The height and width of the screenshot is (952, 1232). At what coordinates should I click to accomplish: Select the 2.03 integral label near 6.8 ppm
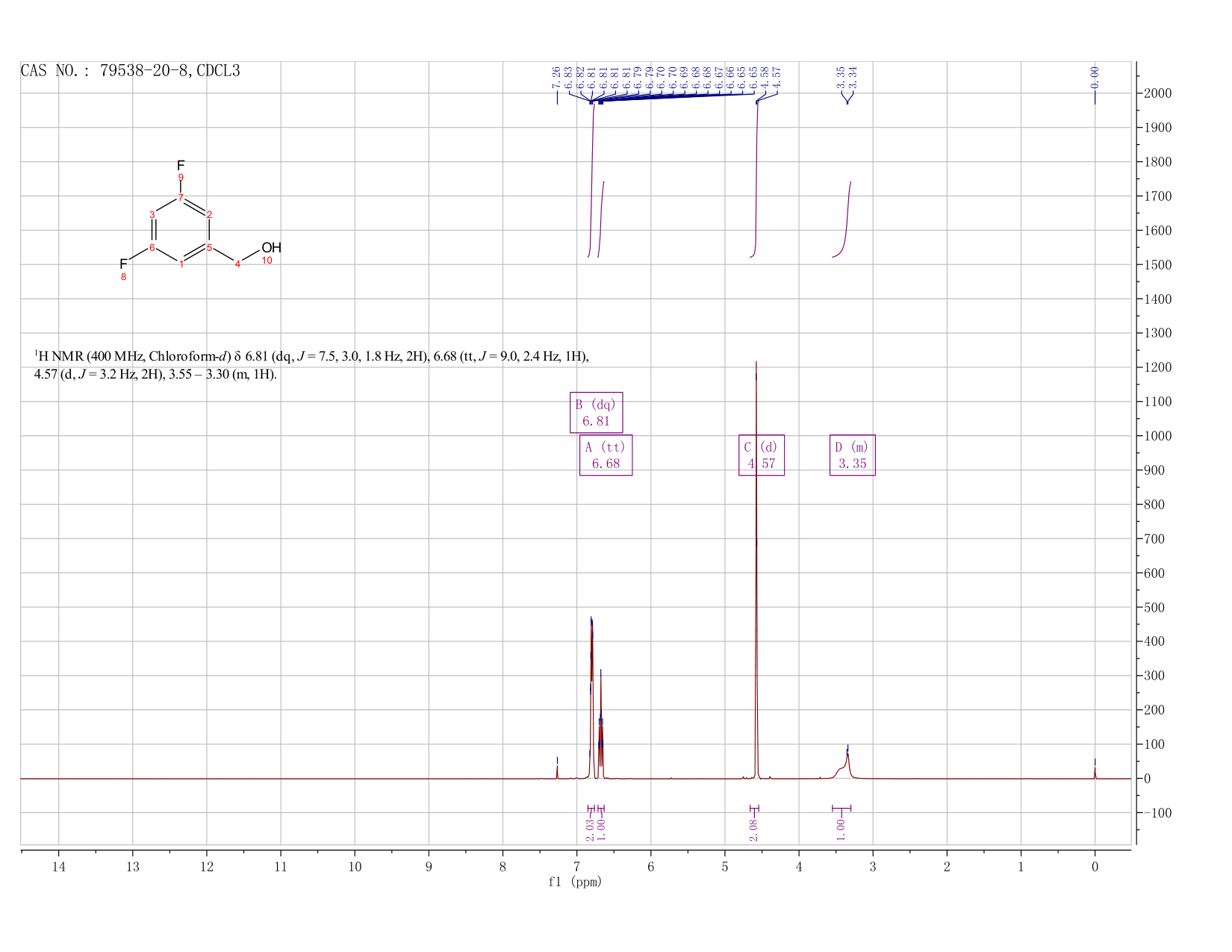pos(590,830)
